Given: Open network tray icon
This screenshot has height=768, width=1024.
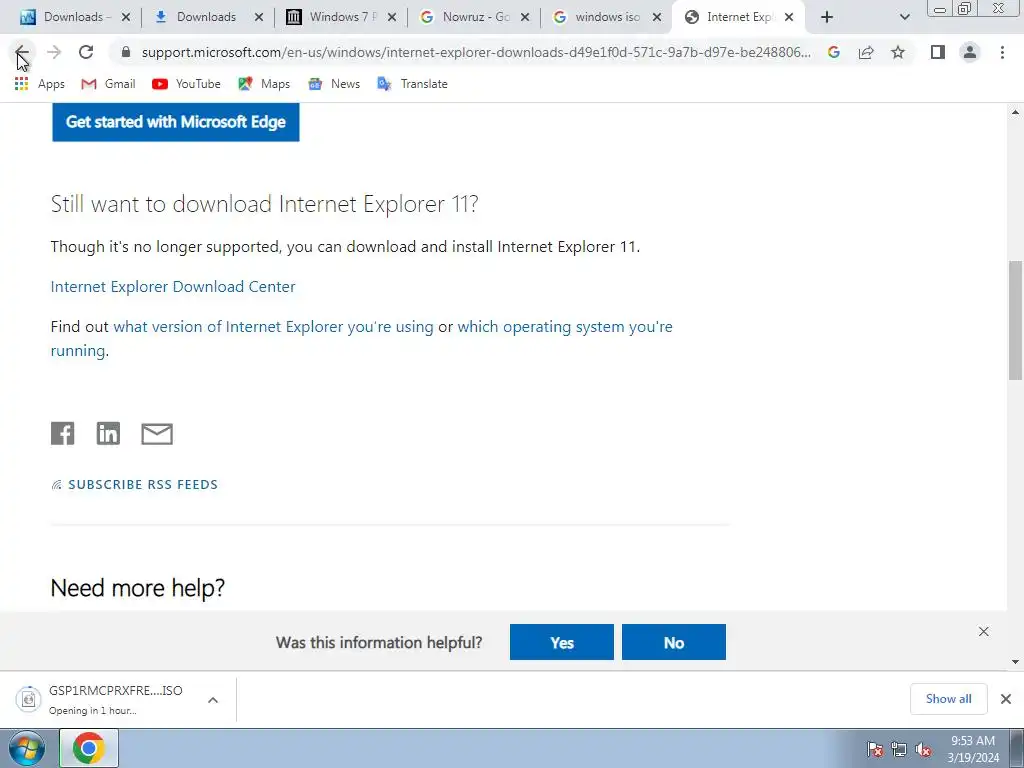Looking at the screenshot, I should point(899,750).
